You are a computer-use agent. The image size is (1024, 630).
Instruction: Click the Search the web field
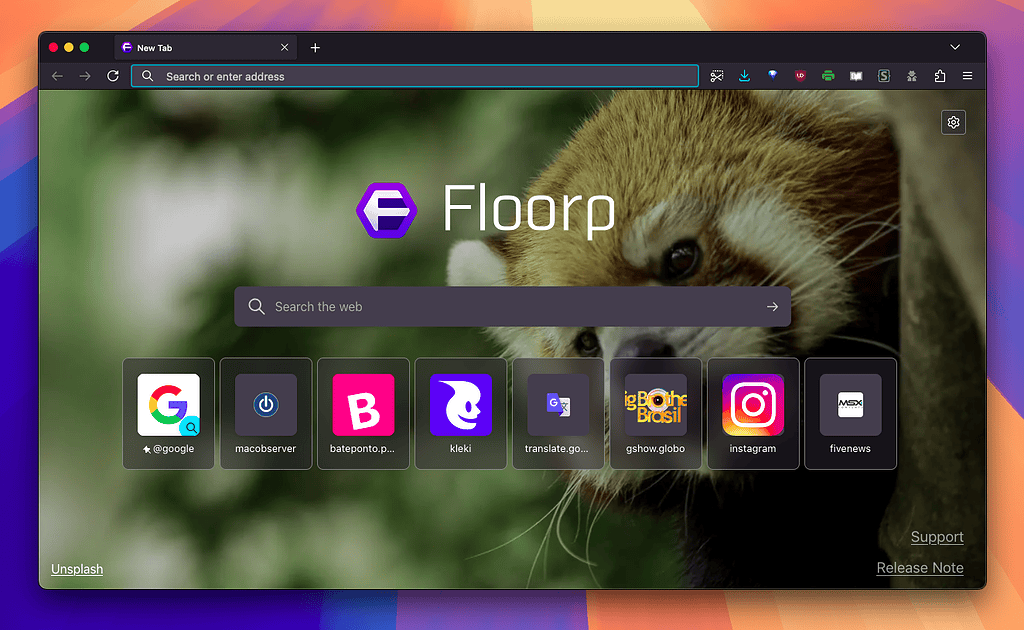pos(510,307)
